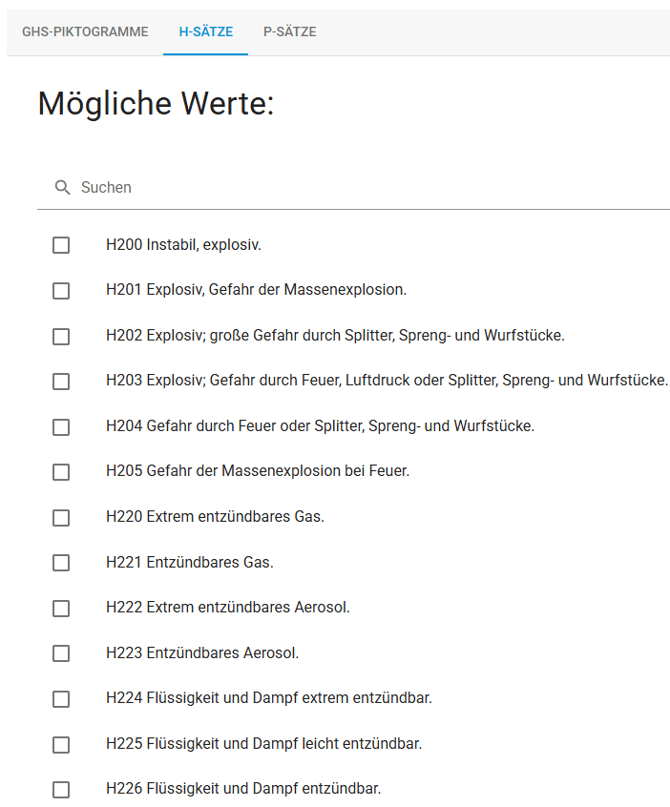This screenshot has width=670, height=807.
Task: Open the P-Sätze tab
Action: [290, 32]
